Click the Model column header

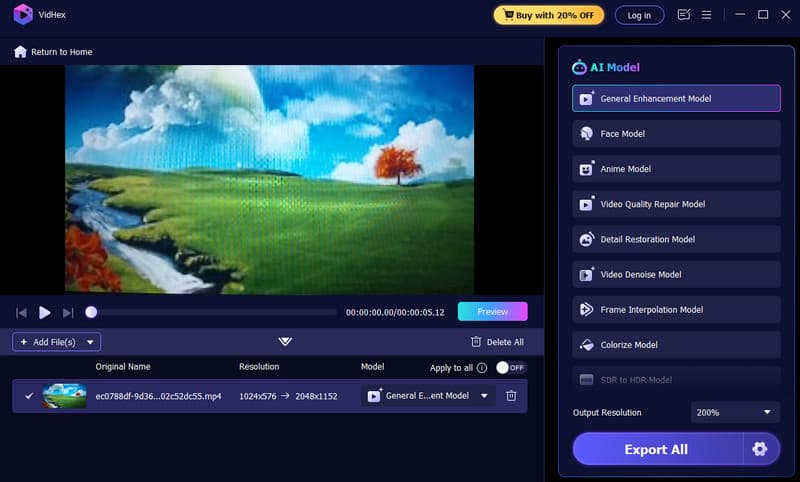[372, 366]
